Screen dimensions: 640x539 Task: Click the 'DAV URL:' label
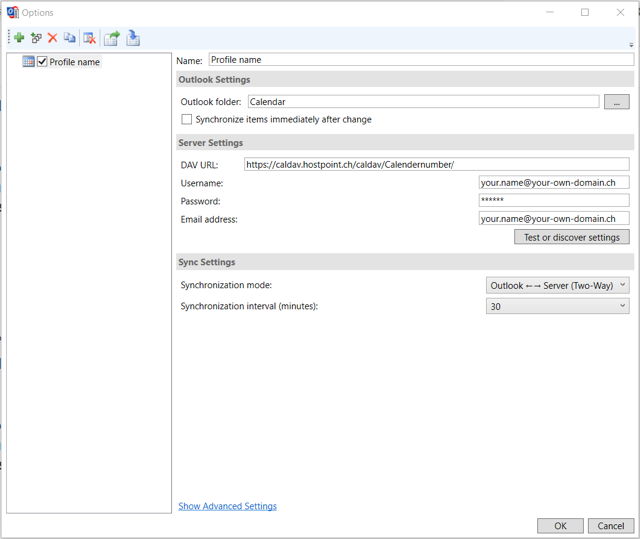199,165
